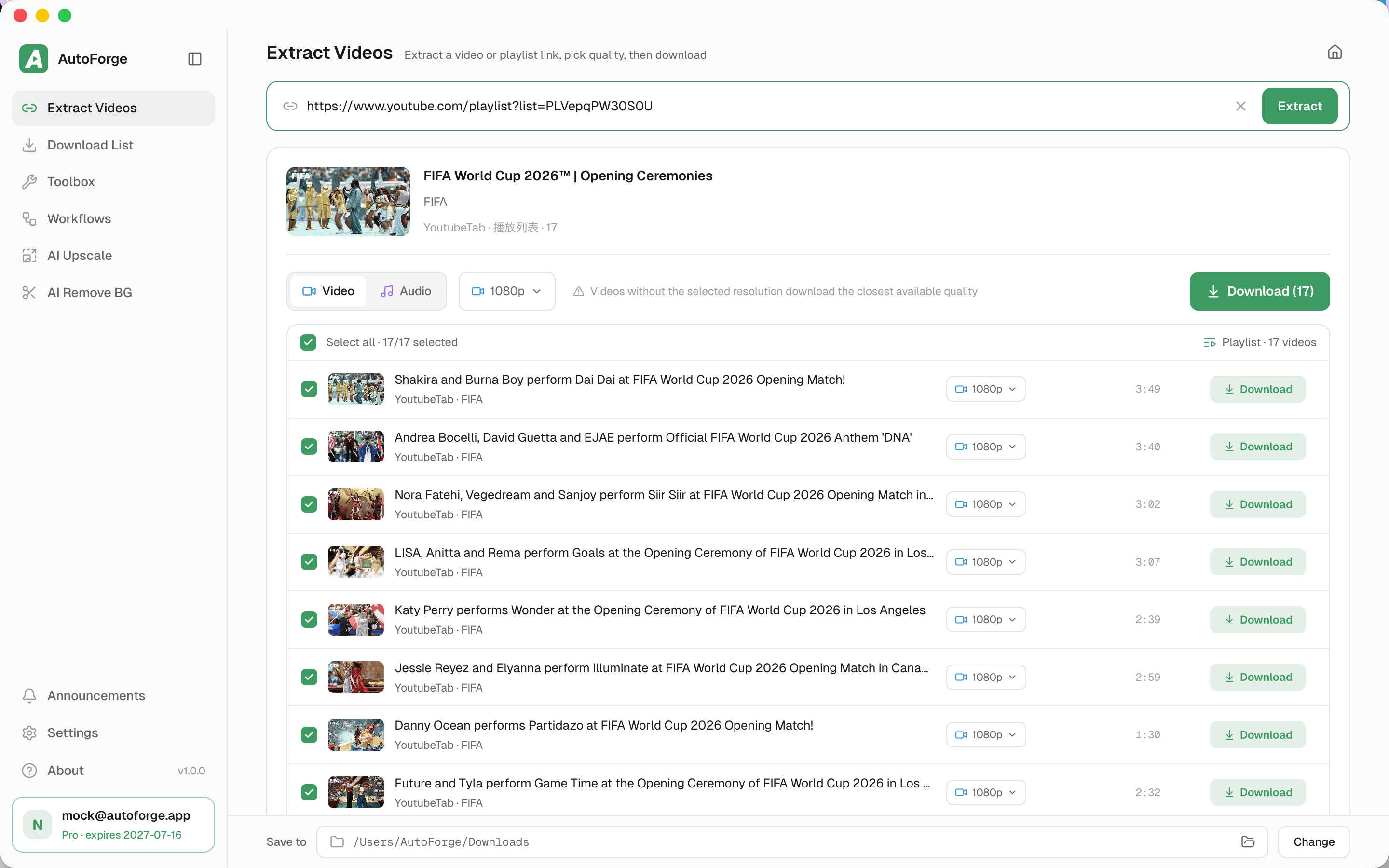Click the AutoForge logo icon
This screenshot has height=868, width=1389.
click(x=33, y=58)
